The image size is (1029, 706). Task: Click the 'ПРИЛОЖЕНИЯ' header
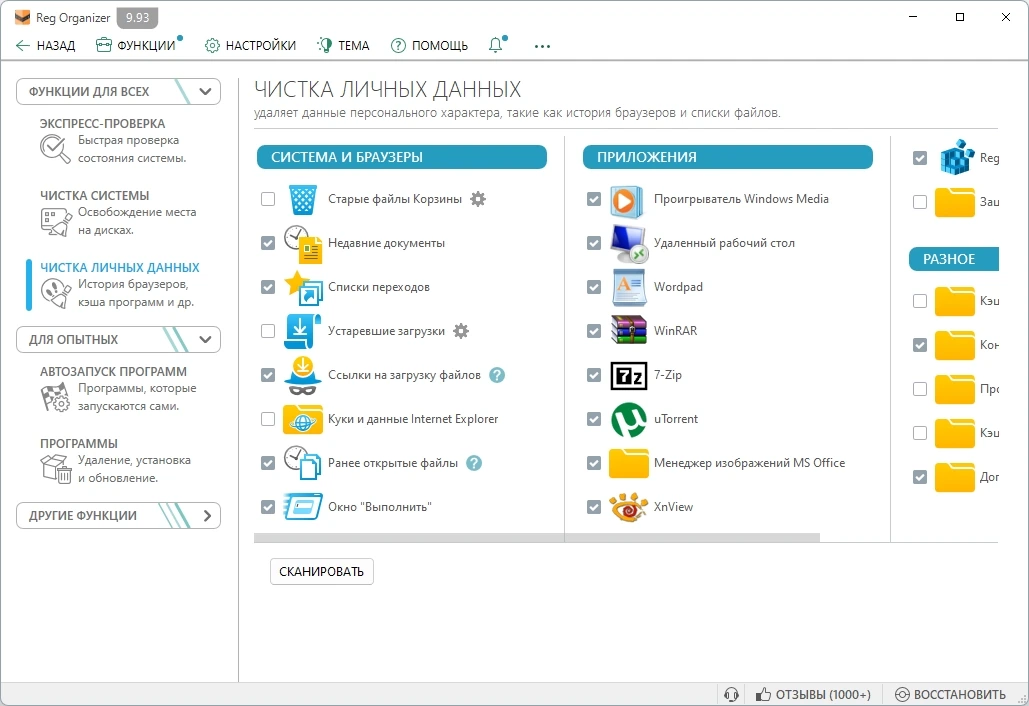pos(728,157)
